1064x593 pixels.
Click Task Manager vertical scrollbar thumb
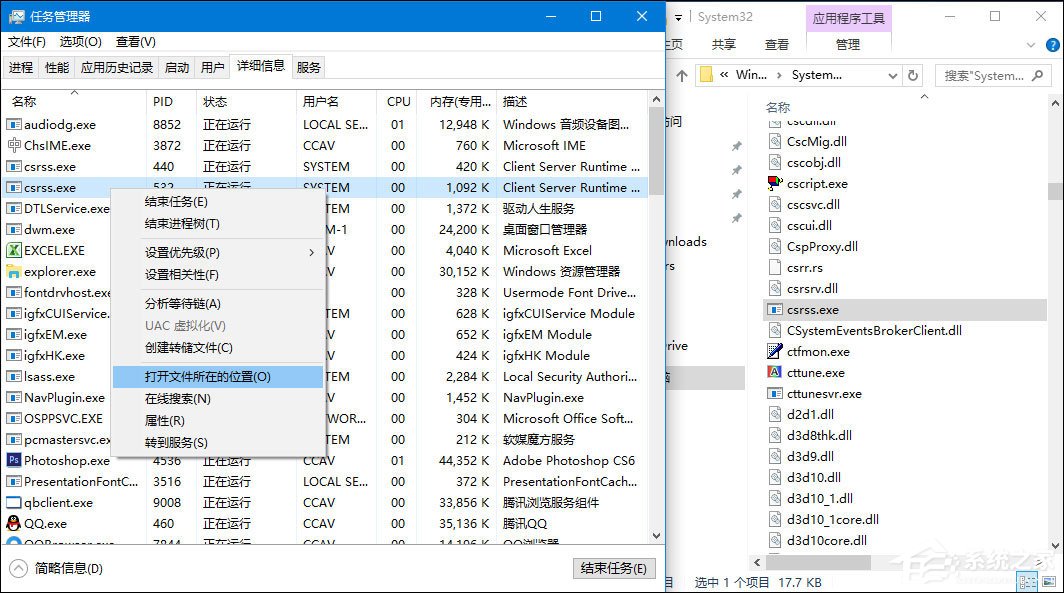656,152
